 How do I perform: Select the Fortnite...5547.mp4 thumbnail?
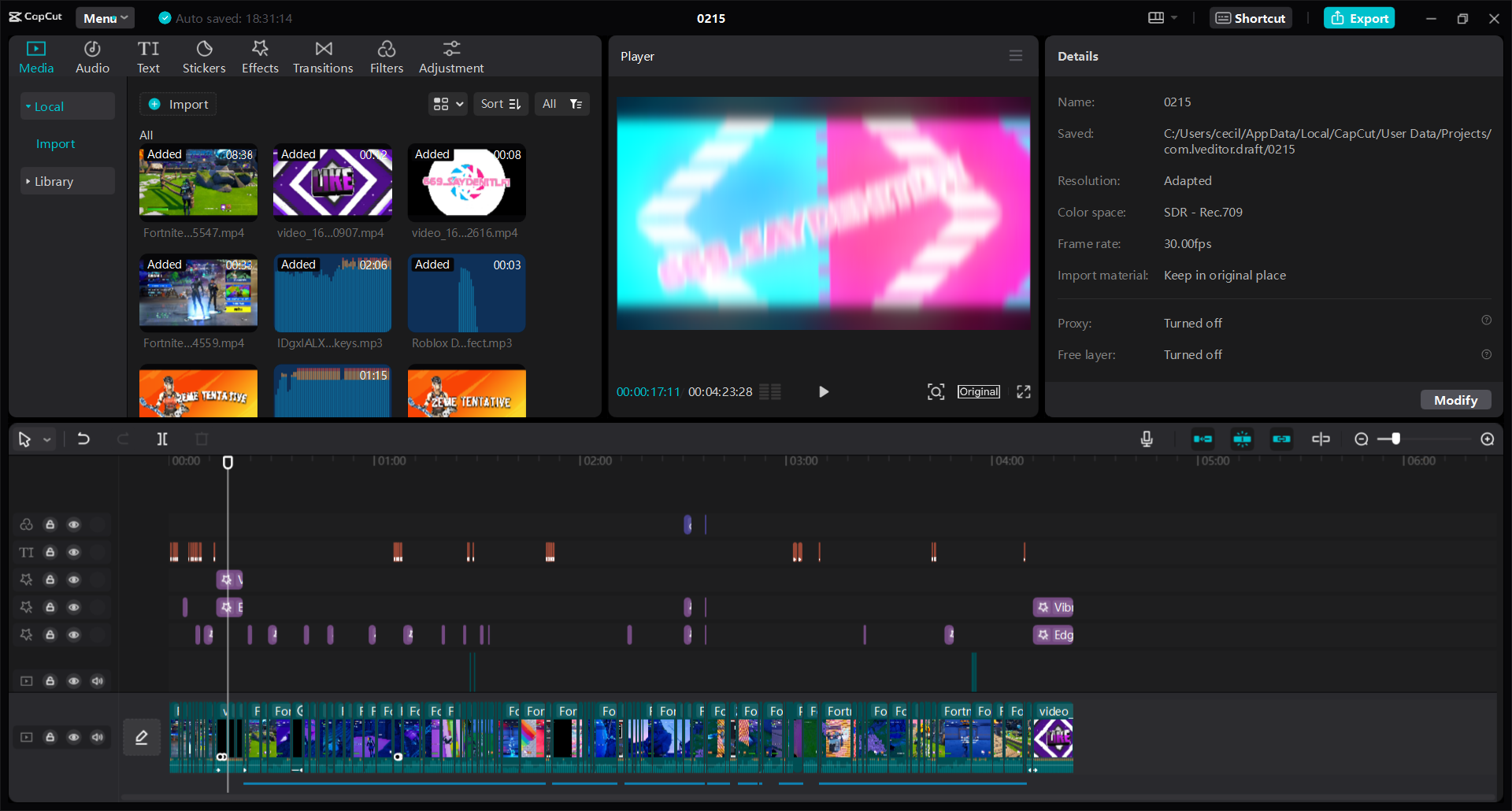(198, 181)
